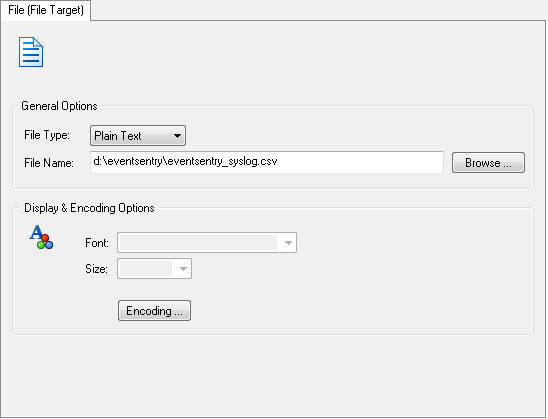Open the Font combo box
The height and width of the screenshot is (419, 548).
click(x=207, y=243)
